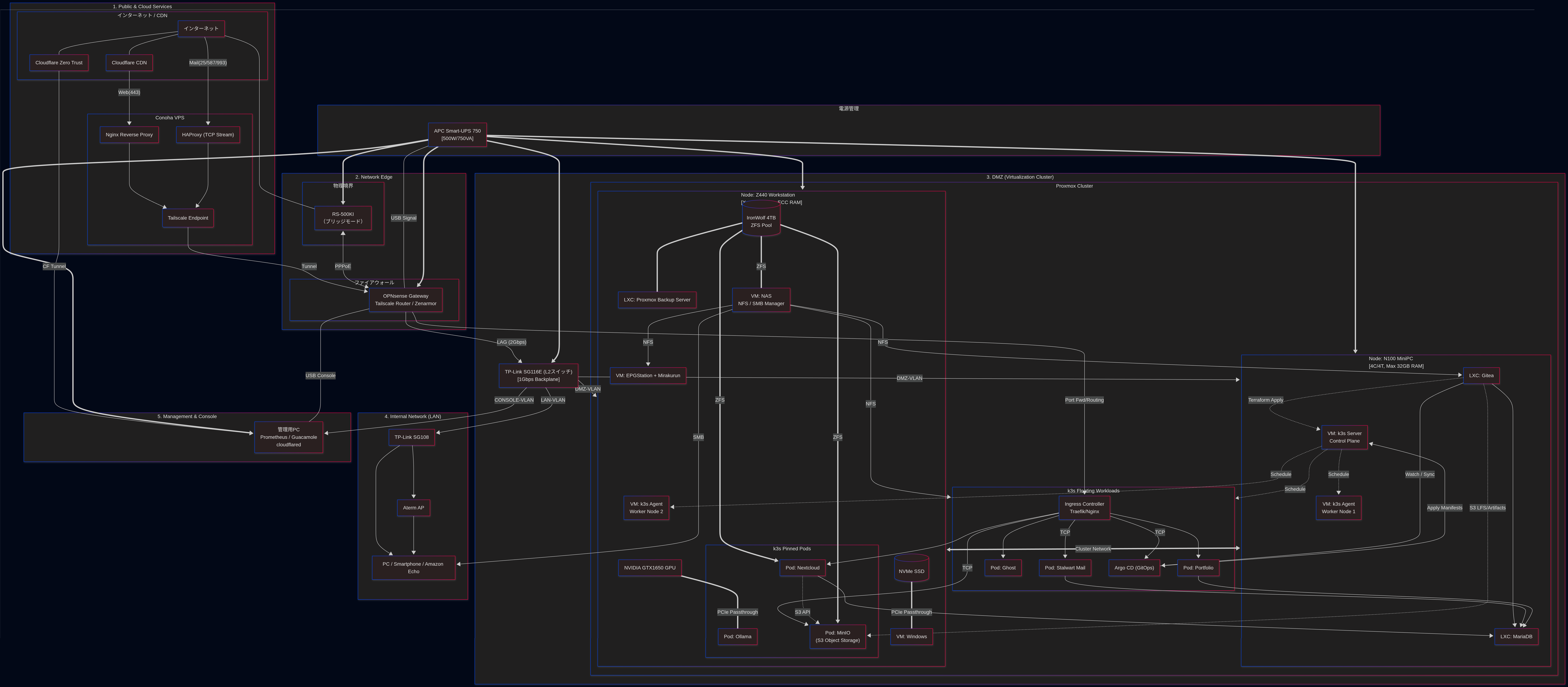Image resolution: width=1568 pixels, height=687 pixels.
Task: Select the Cloudflare CDN node
Action: 129,63
